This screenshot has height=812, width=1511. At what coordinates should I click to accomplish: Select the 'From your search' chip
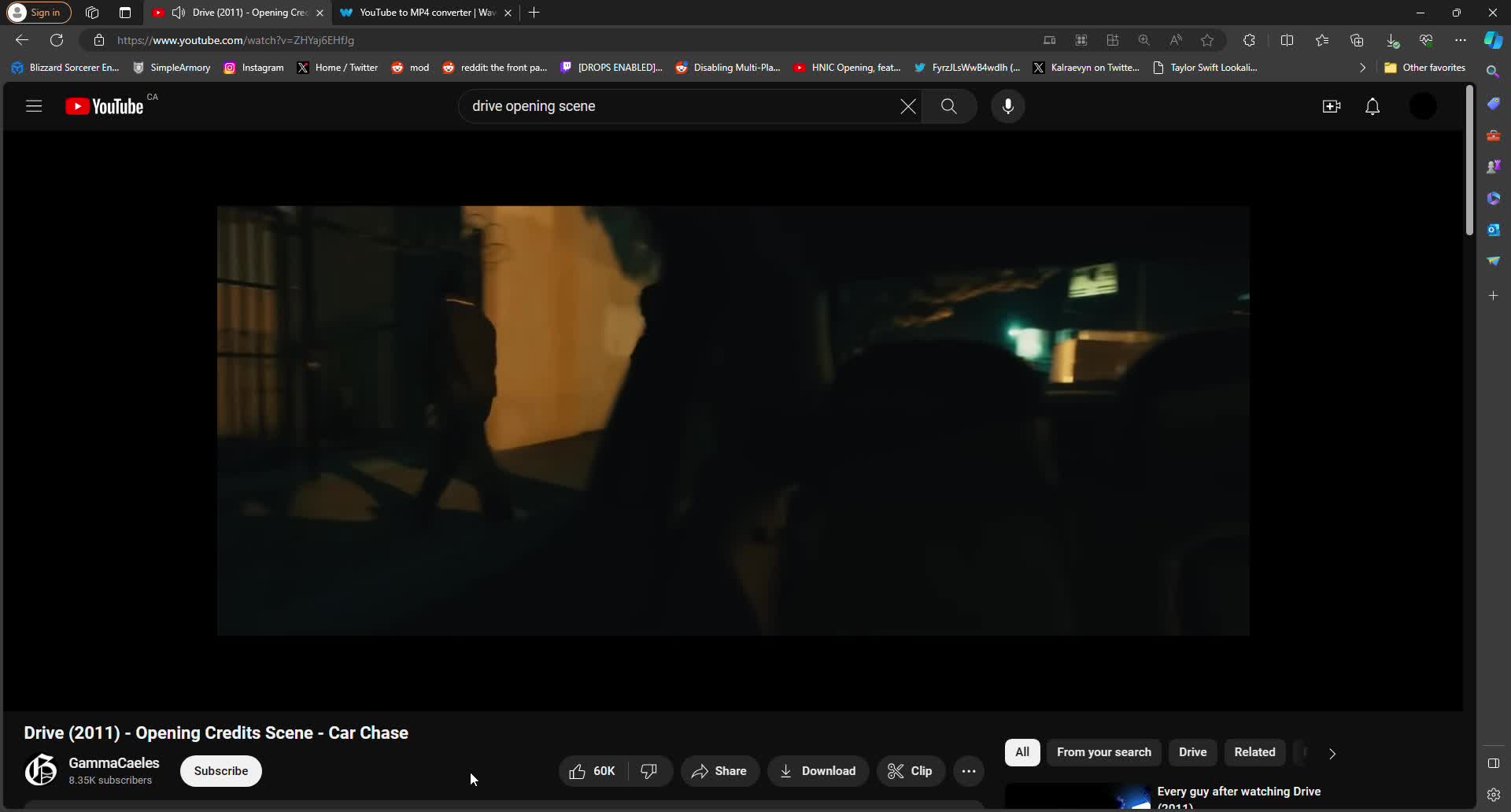tap(1103, 752)
